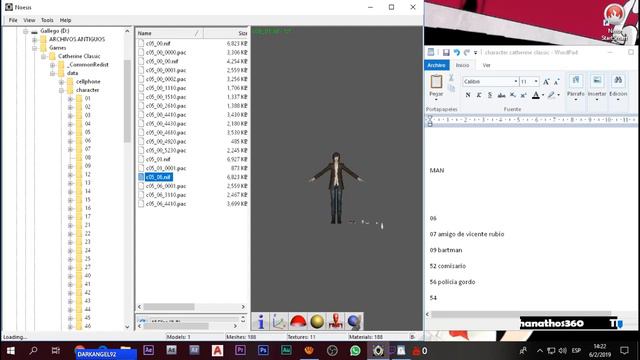Expand the ARCHIVOS ANTIGUOS folder node
Image resolution: width=640 pixels, height=360 pixels.
coord(34,39)
